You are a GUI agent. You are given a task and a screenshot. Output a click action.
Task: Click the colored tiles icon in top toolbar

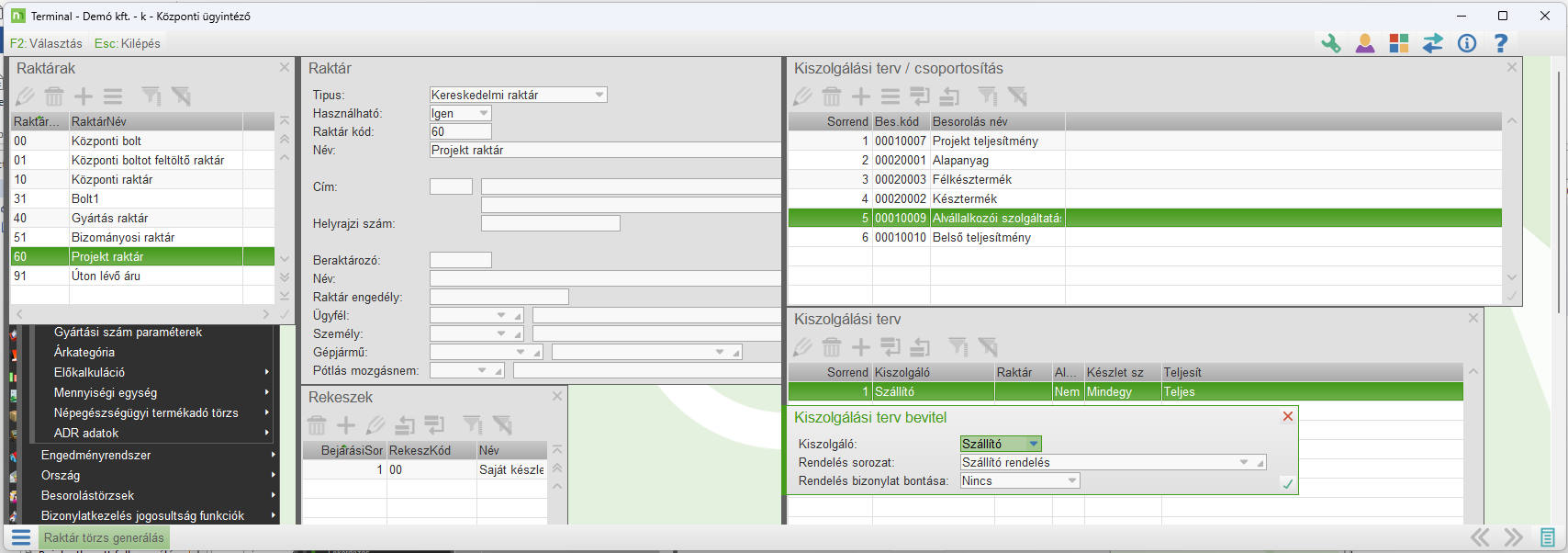pyautogui.click(x=1398, y=43)
